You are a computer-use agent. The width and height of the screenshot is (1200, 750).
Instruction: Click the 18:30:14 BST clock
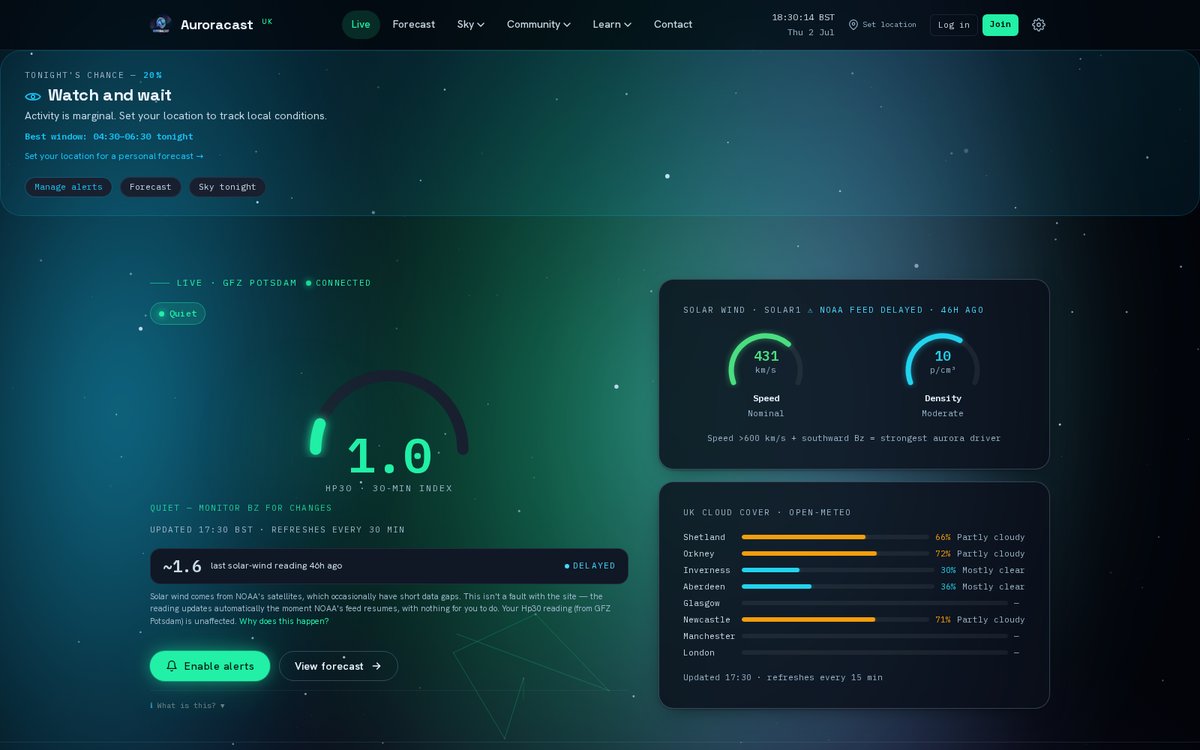803,18
